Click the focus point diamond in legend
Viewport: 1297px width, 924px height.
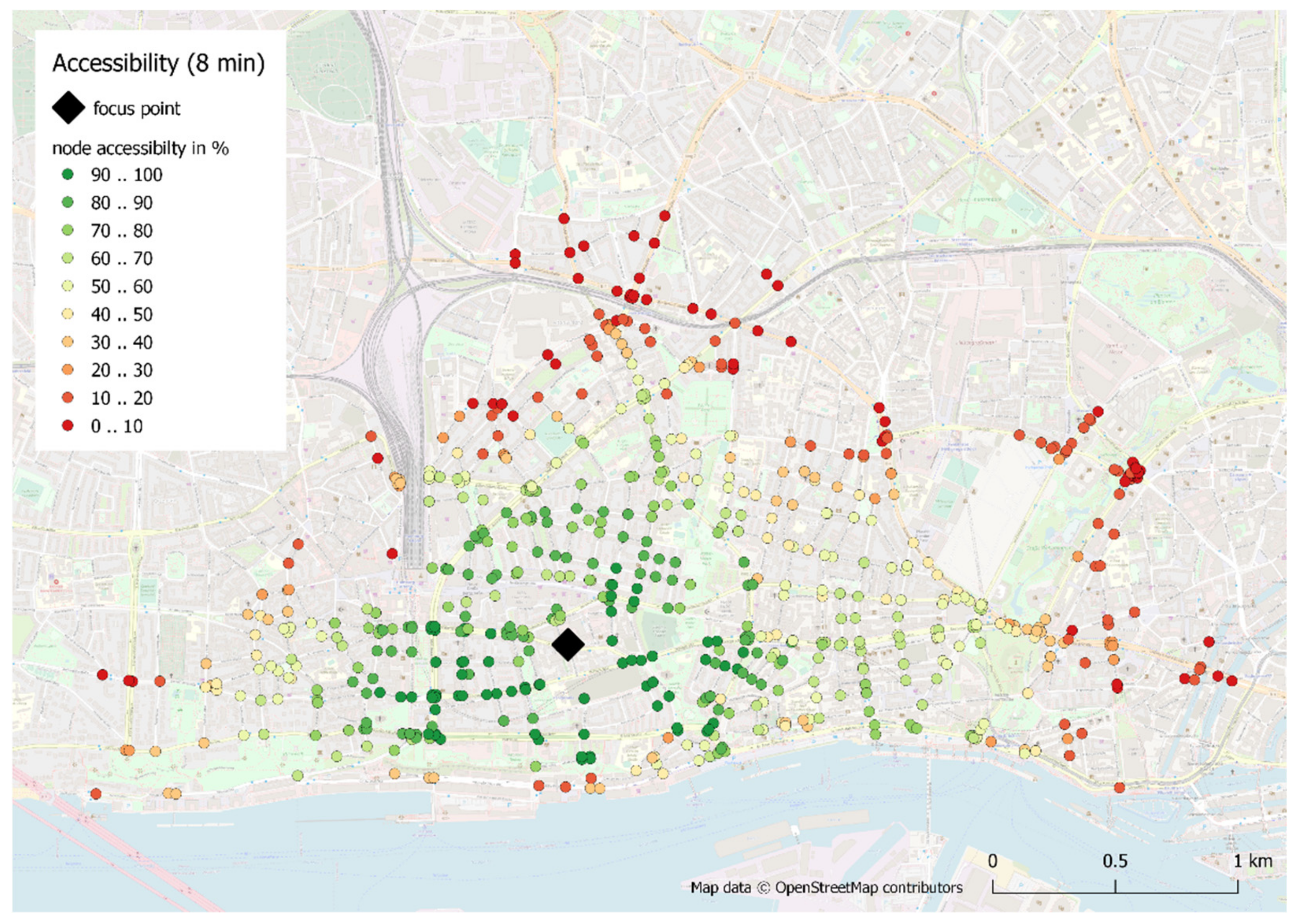tap(68, 108)
